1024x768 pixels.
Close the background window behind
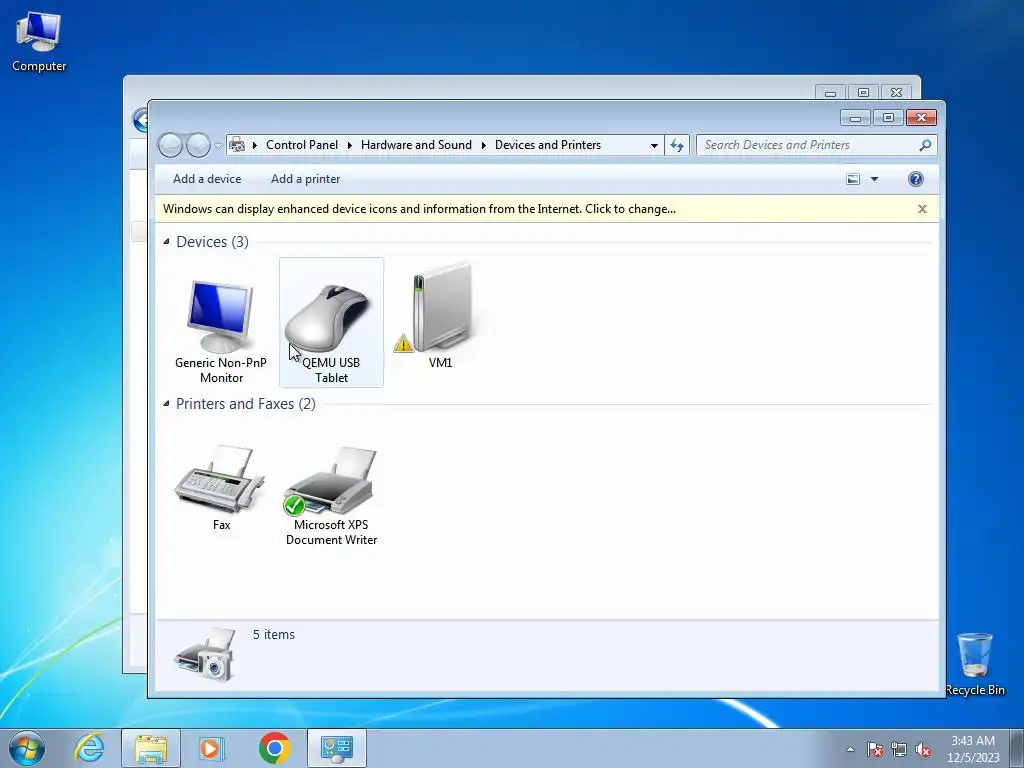click(x=896, y=93)
